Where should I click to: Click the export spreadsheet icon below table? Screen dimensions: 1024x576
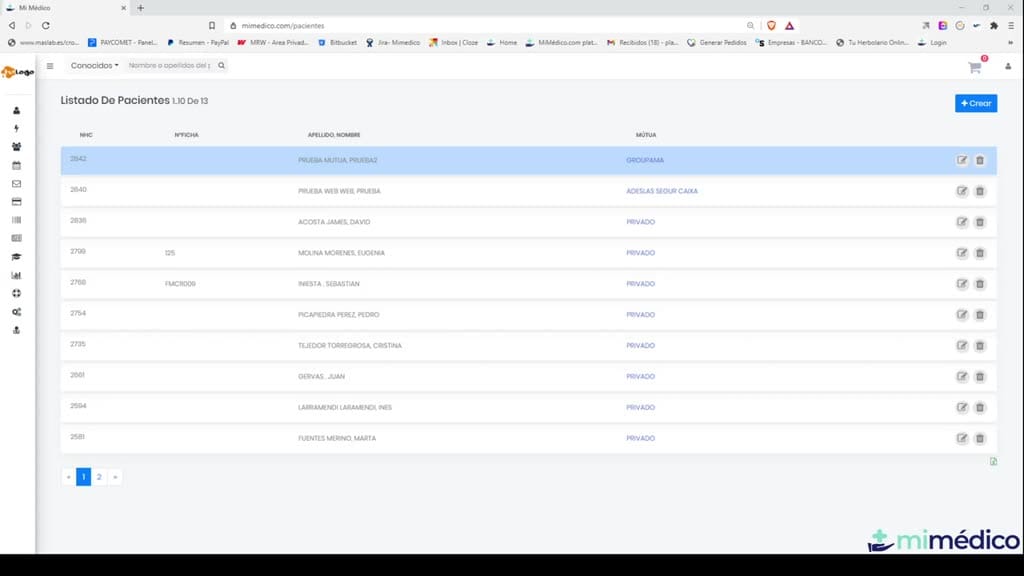click(993, 462)
